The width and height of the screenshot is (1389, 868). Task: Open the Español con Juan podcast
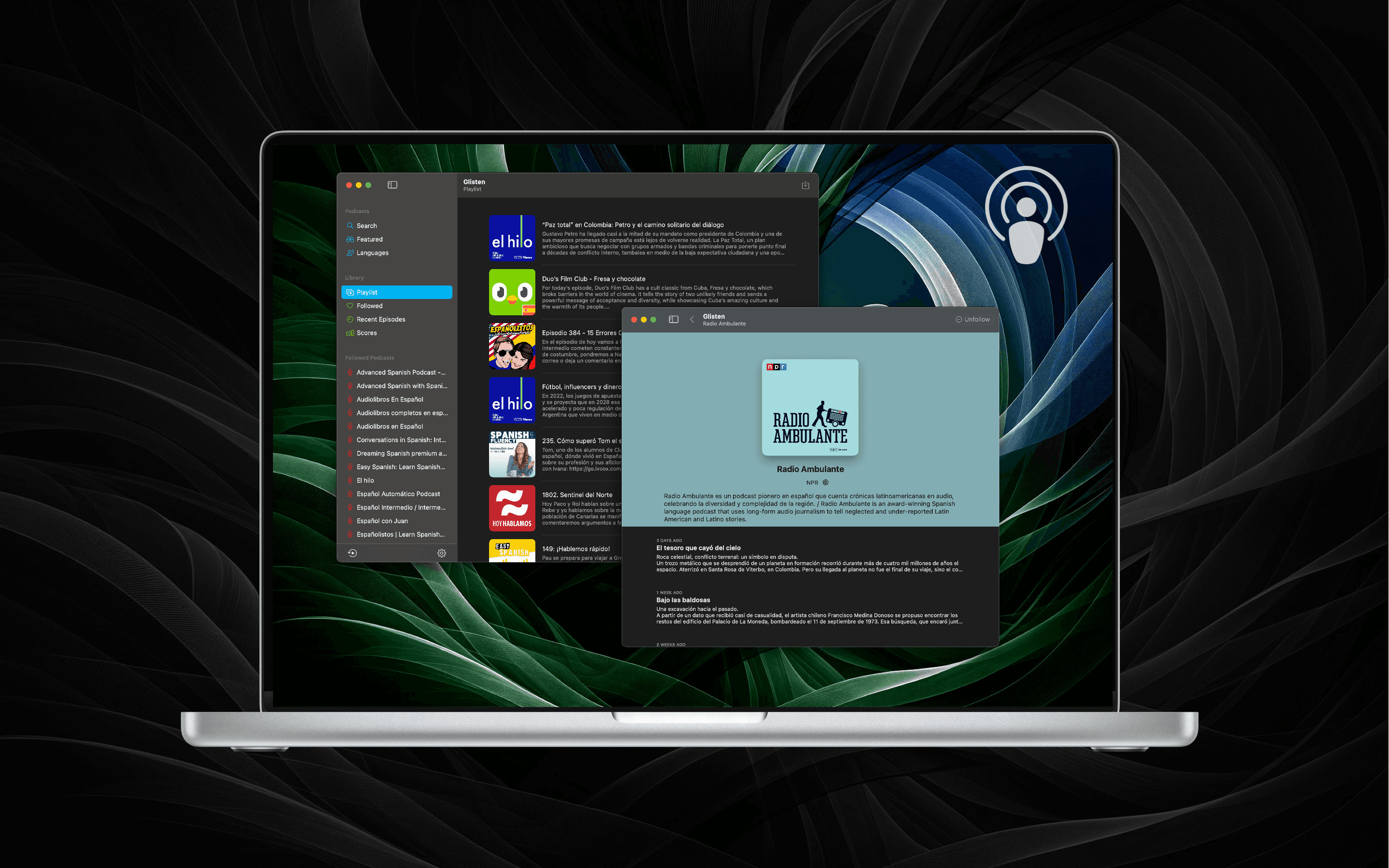click(381, 521)
